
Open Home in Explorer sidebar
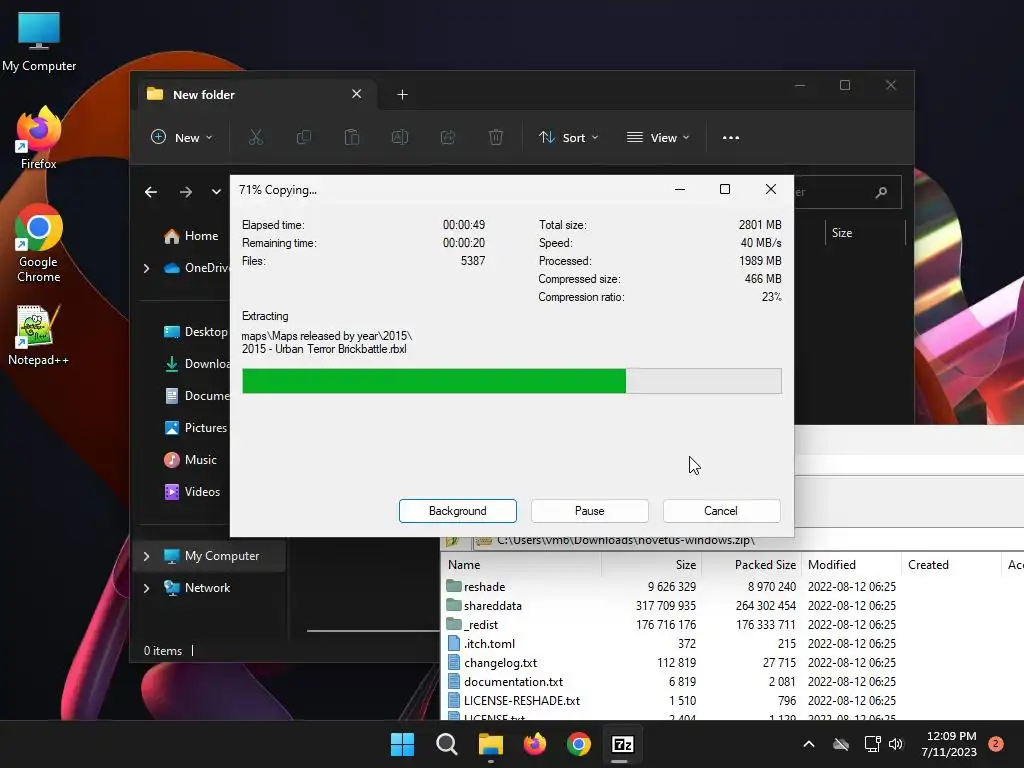point(191,236)
